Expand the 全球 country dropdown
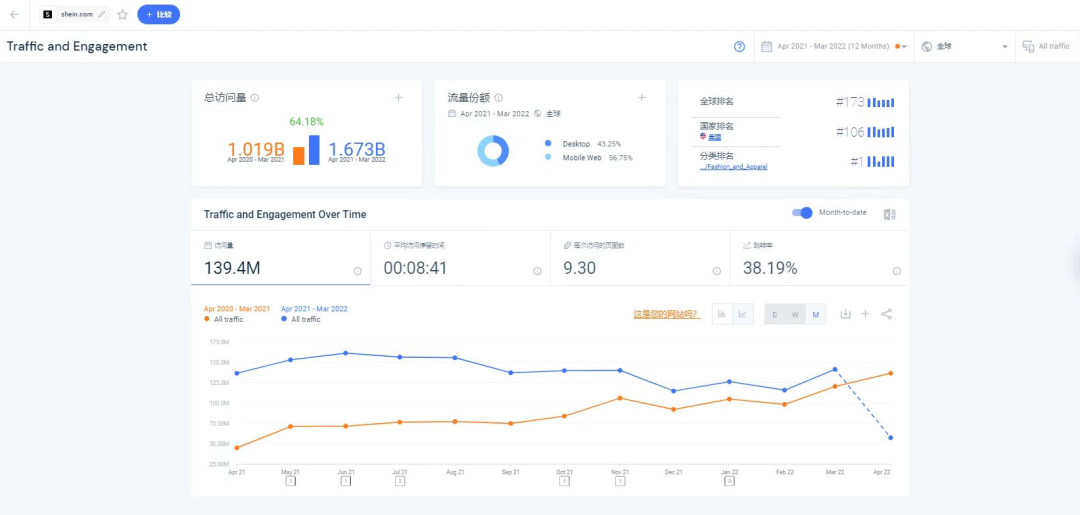Viewport: 1080px width, 515px height. pos(964,46)
